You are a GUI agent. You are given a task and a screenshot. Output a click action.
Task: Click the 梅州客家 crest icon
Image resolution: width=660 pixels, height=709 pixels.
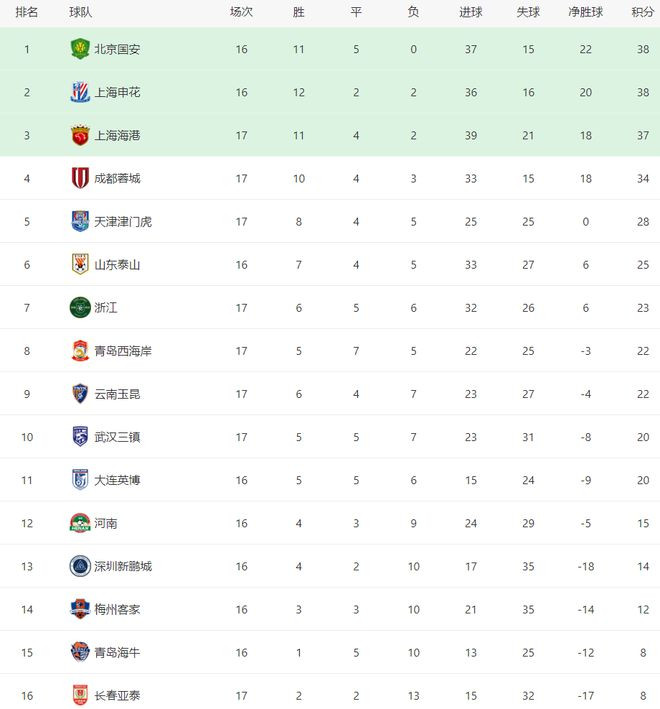click(80, 609)
